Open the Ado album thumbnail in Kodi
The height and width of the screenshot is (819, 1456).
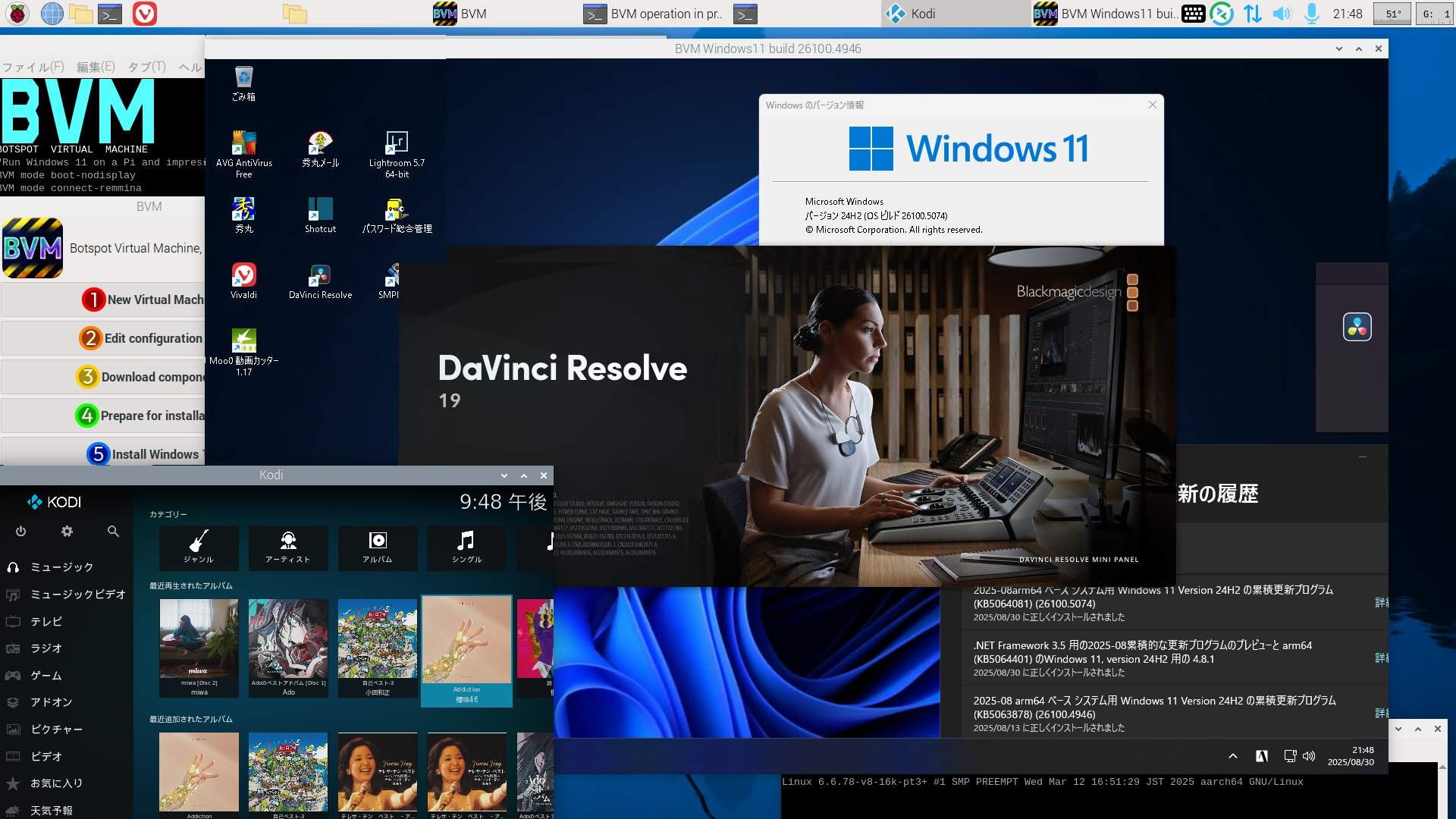tap(288, 648)
